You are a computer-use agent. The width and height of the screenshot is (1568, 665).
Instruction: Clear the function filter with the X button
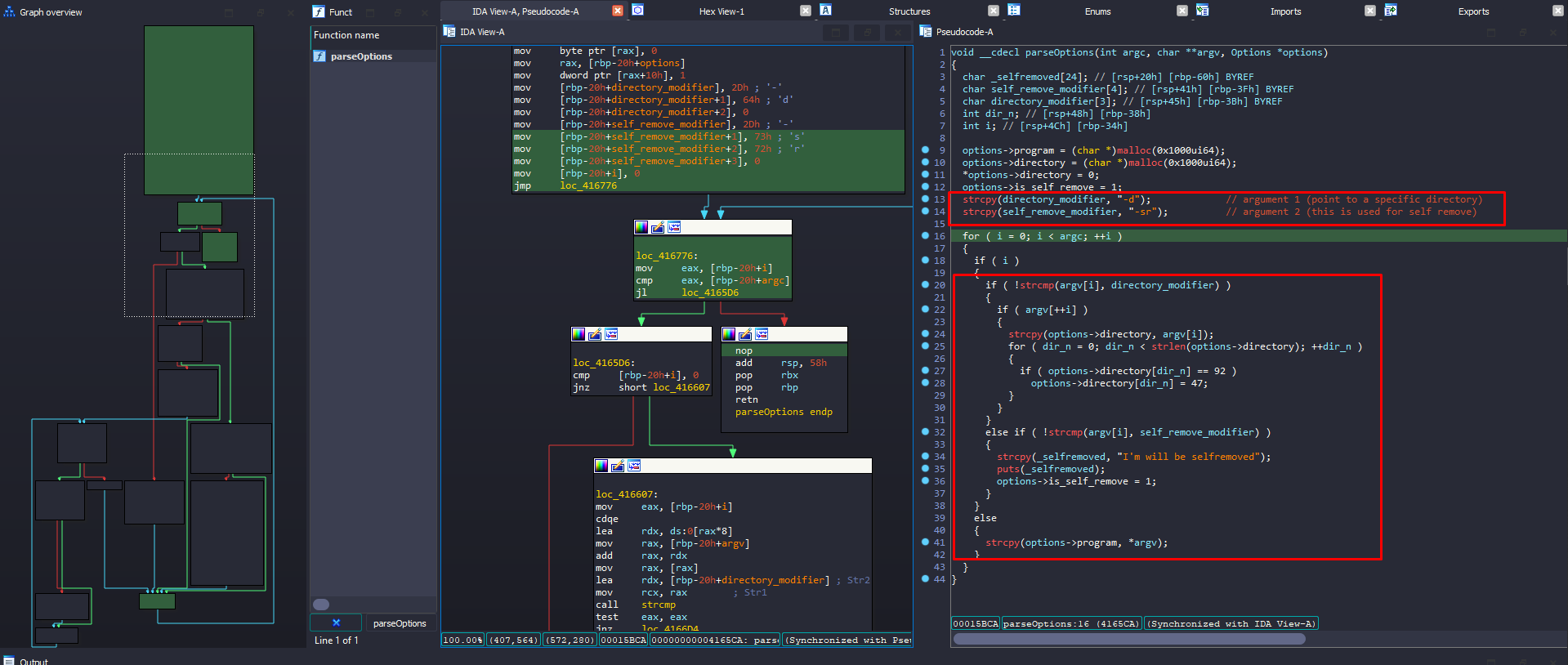336,623
